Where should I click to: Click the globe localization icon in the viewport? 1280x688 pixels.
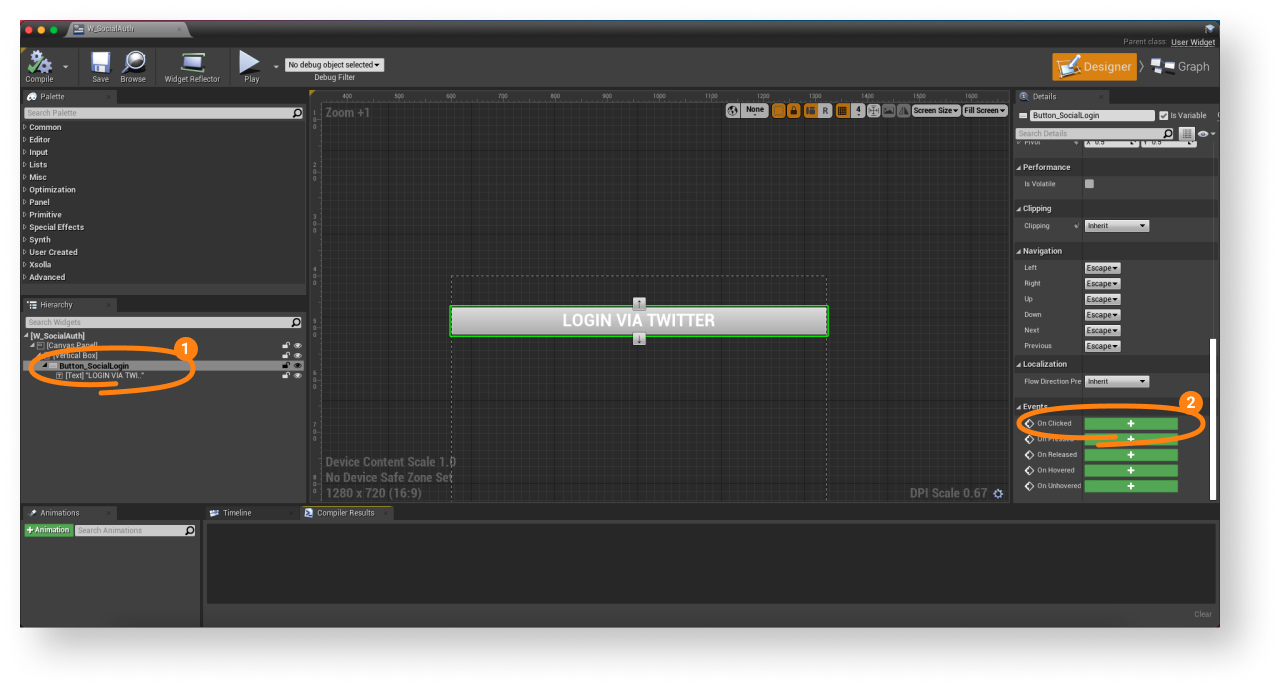point(733,110)
